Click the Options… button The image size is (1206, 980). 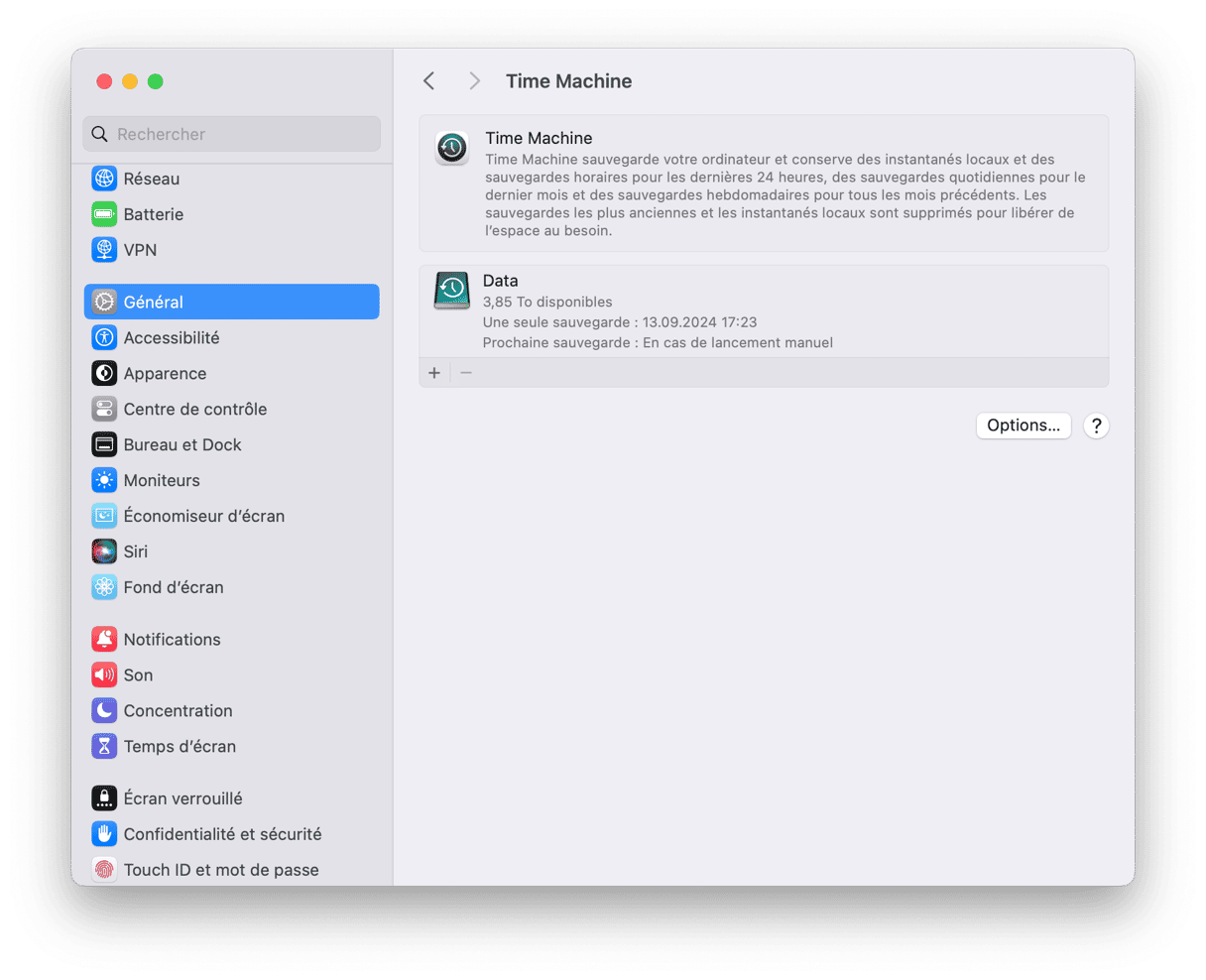point(1023,426)
